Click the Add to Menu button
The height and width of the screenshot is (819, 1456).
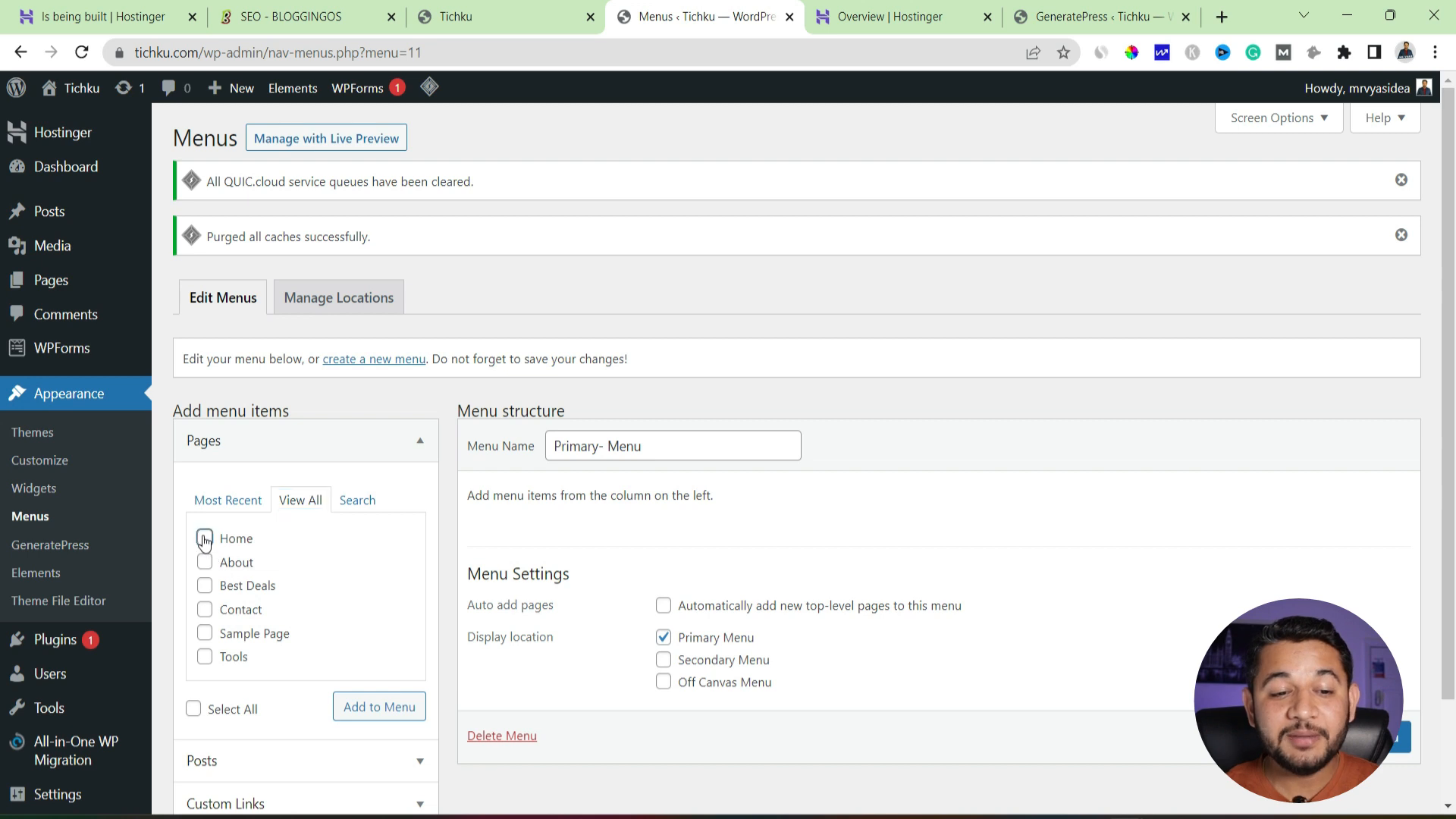[379, 706]
